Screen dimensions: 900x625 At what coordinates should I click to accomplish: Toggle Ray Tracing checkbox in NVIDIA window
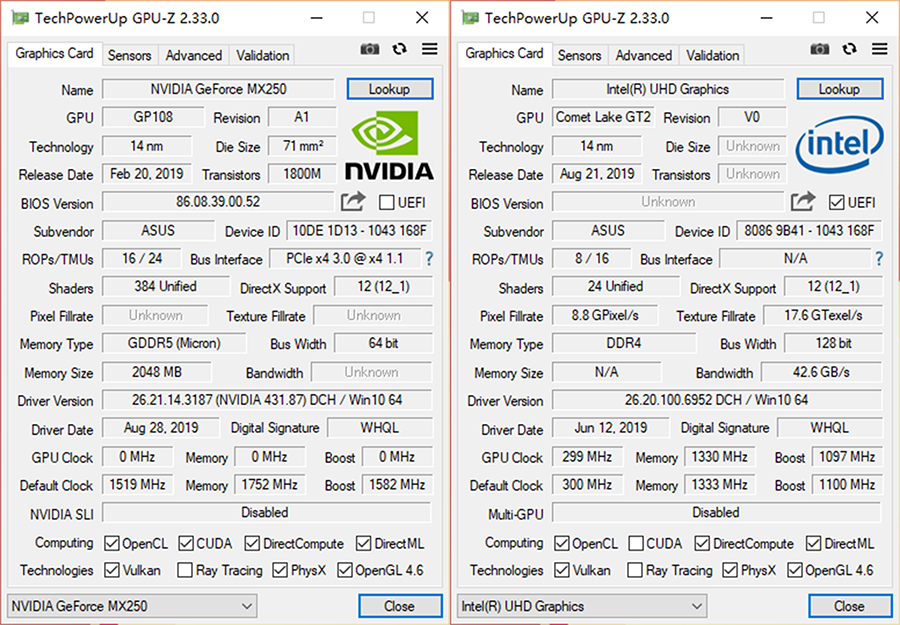[185, 570]
